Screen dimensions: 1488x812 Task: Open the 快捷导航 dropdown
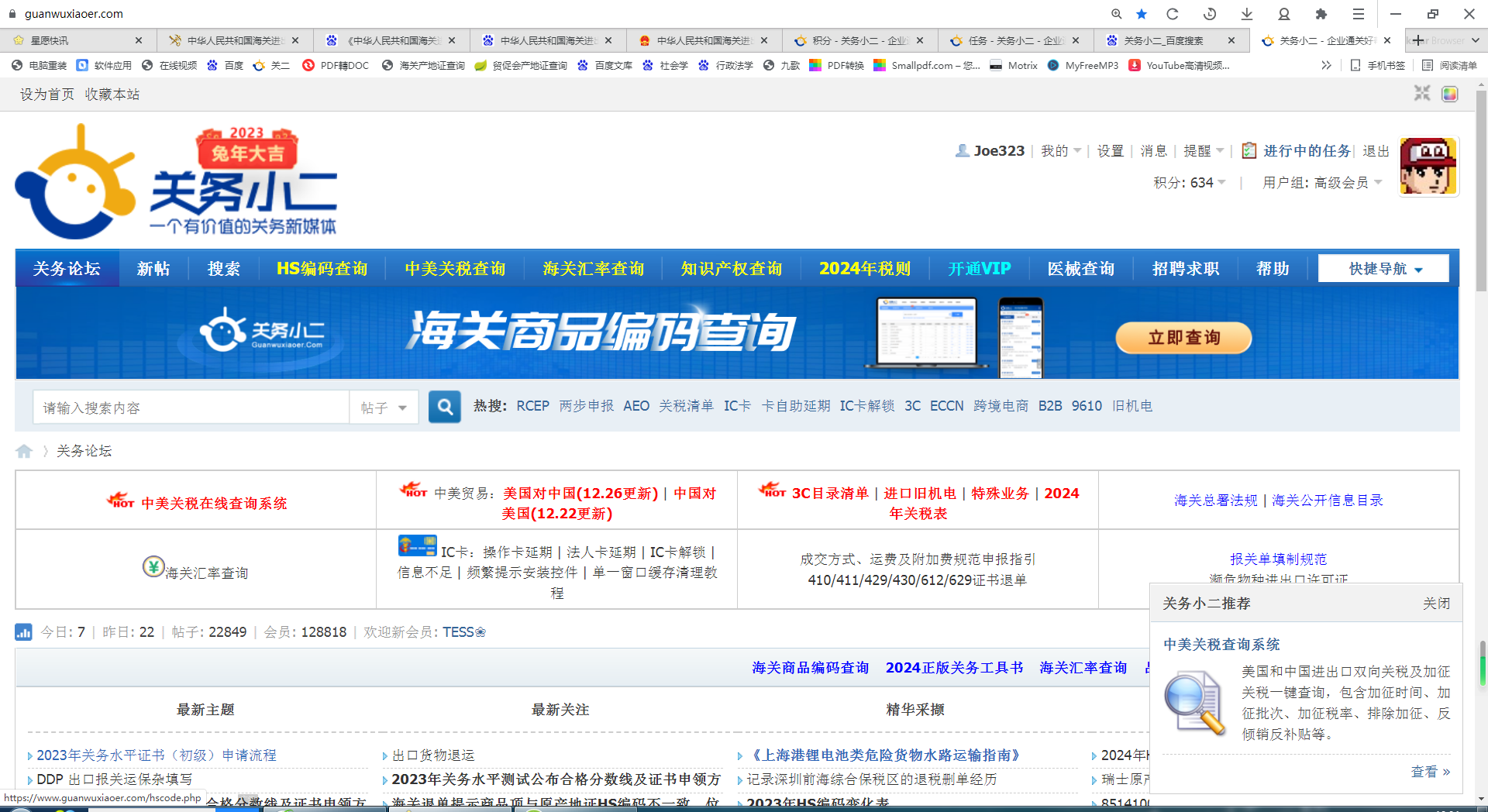(x=1384, y=268)
